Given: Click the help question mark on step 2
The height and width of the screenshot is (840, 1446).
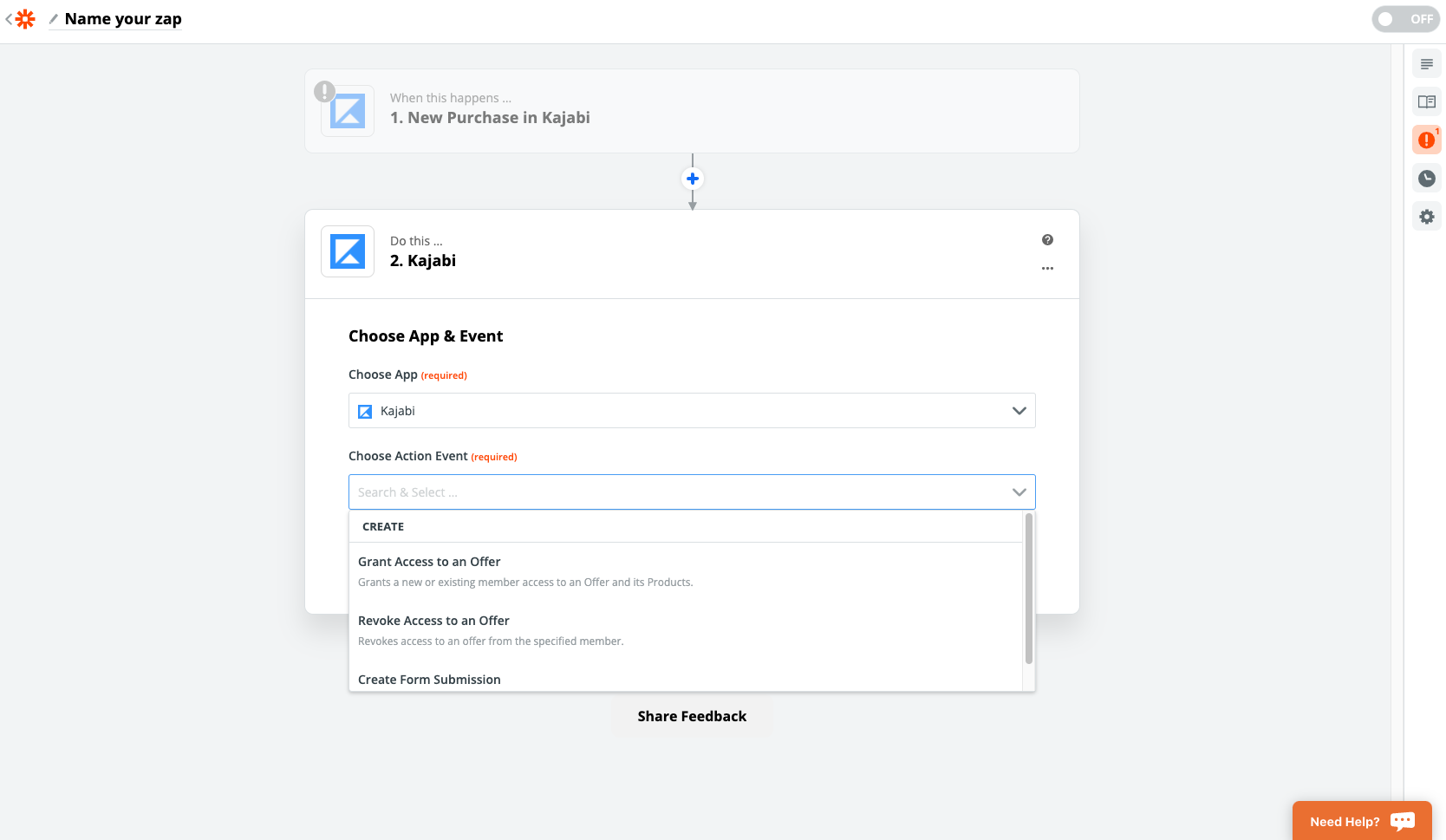Looking at the screenshot, I should [1047, 240].
